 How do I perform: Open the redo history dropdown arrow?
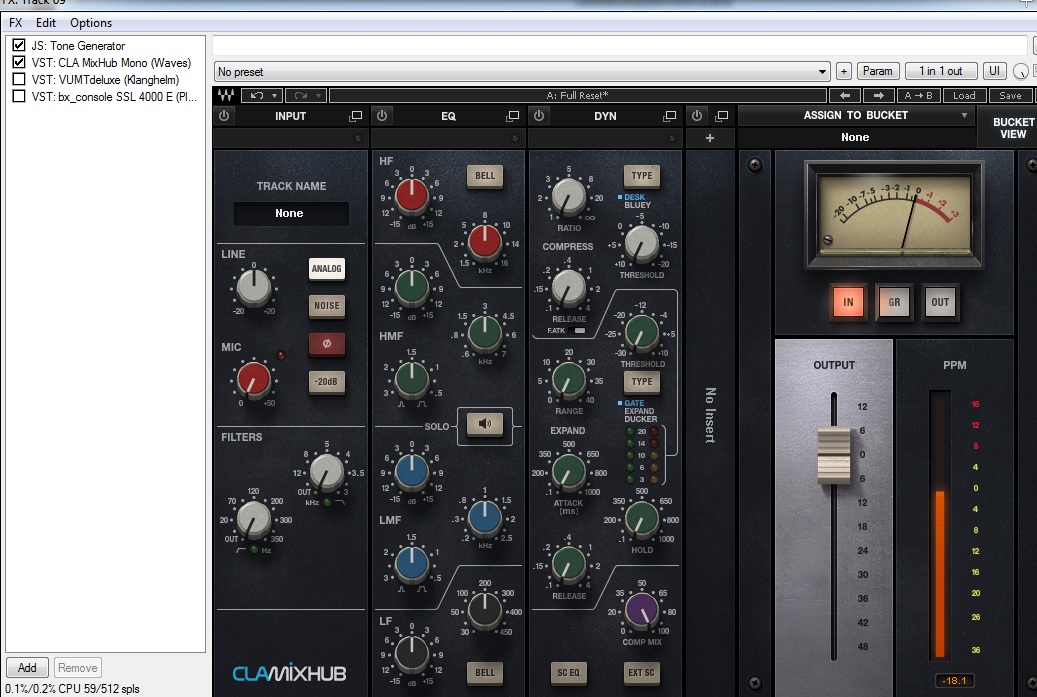tap(319, 95)
